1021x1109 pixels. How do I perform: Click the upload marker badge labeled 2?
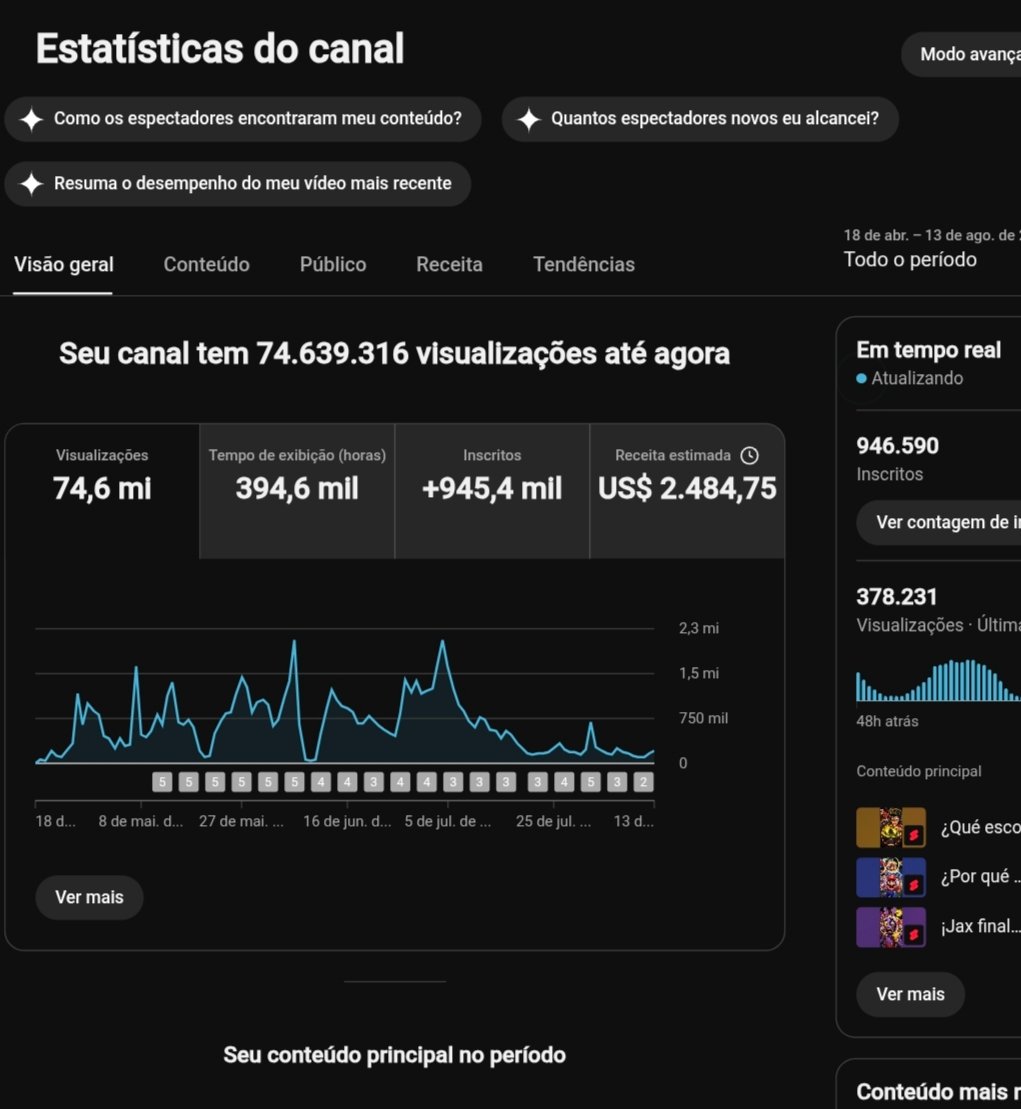click(643, 782)
